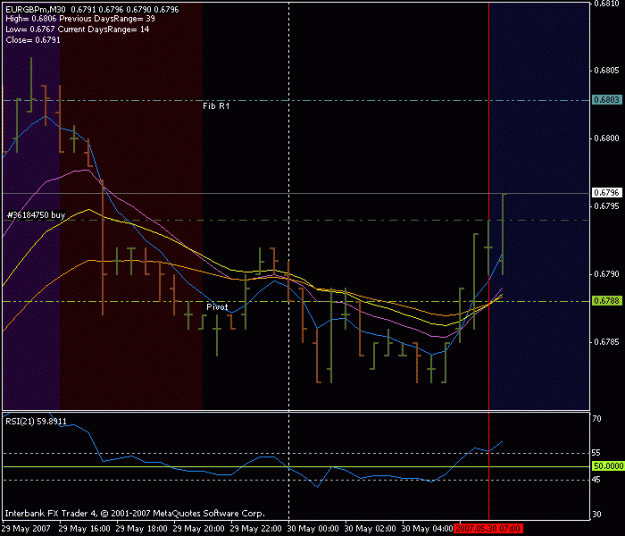This screenshot has height=536, width=625.
Task: Click the 0.6788 pivot price tag
Action: click(607, 301)
